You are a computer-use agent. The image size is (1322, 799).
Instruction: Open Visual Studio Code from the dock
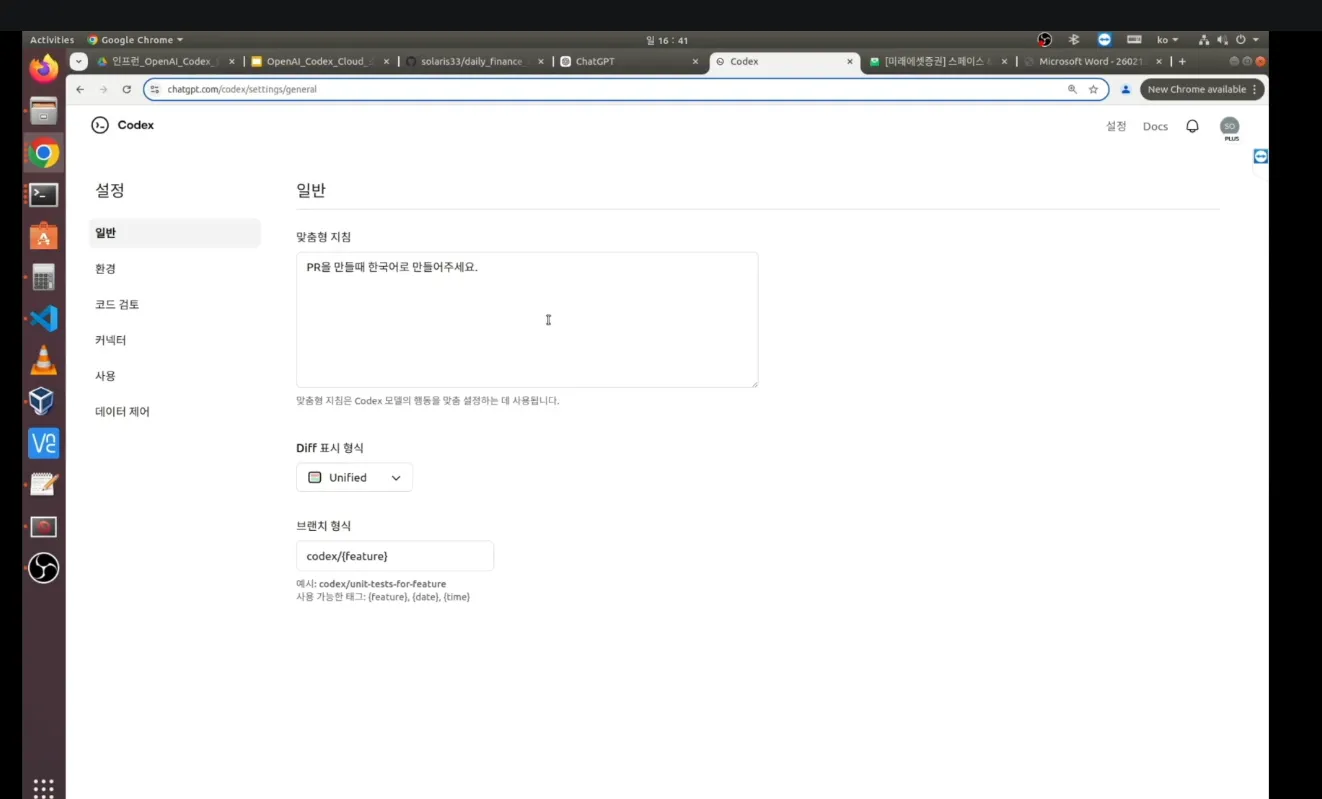[43, 319]
